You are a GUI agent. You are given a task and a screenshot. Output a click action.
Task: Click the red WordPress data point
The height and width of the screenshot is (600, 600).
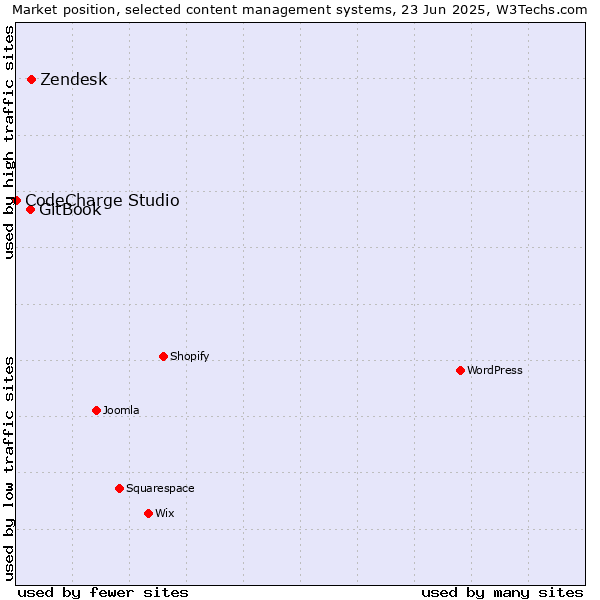pos(460,370)
